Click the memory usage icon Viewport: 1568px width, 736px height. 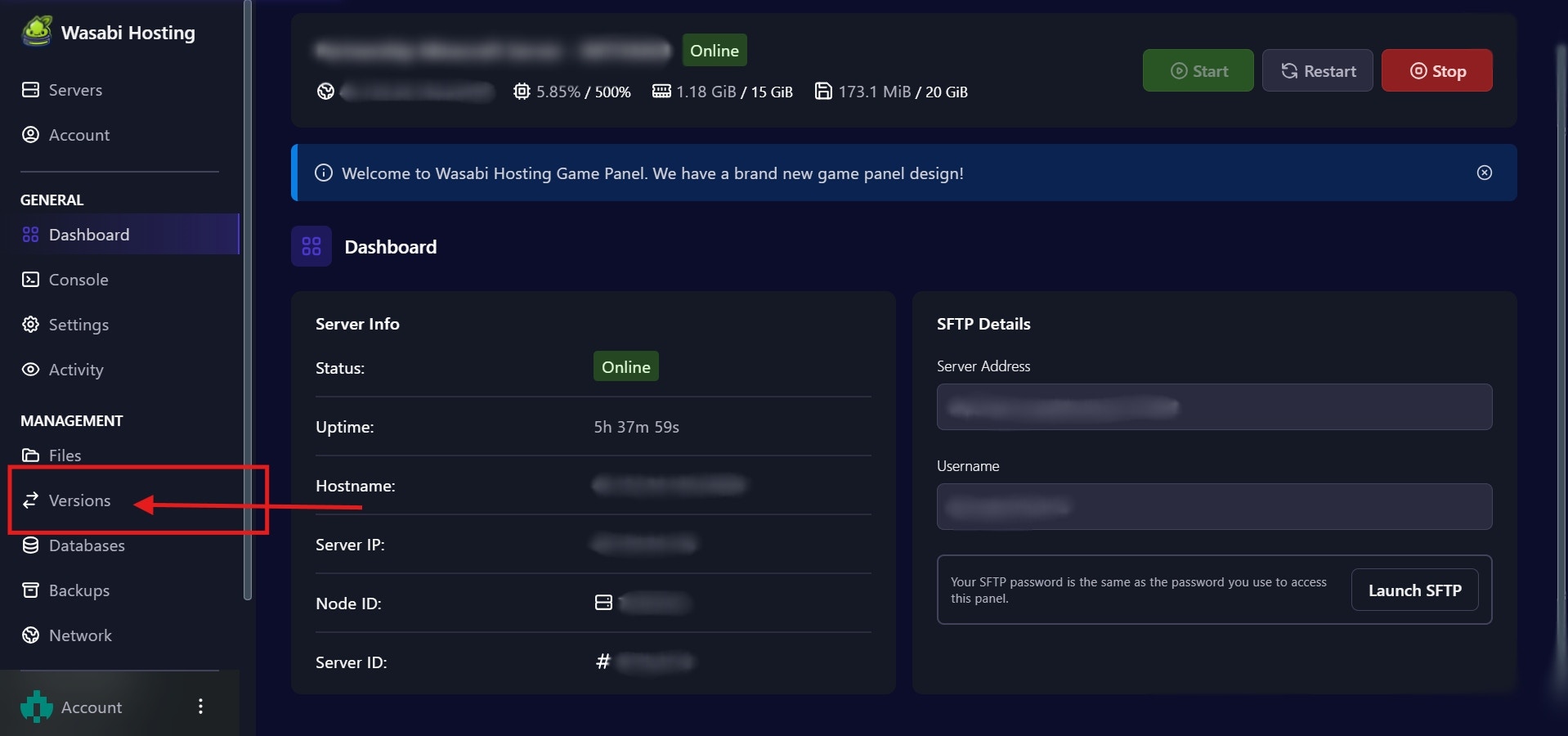pos(661,91)
